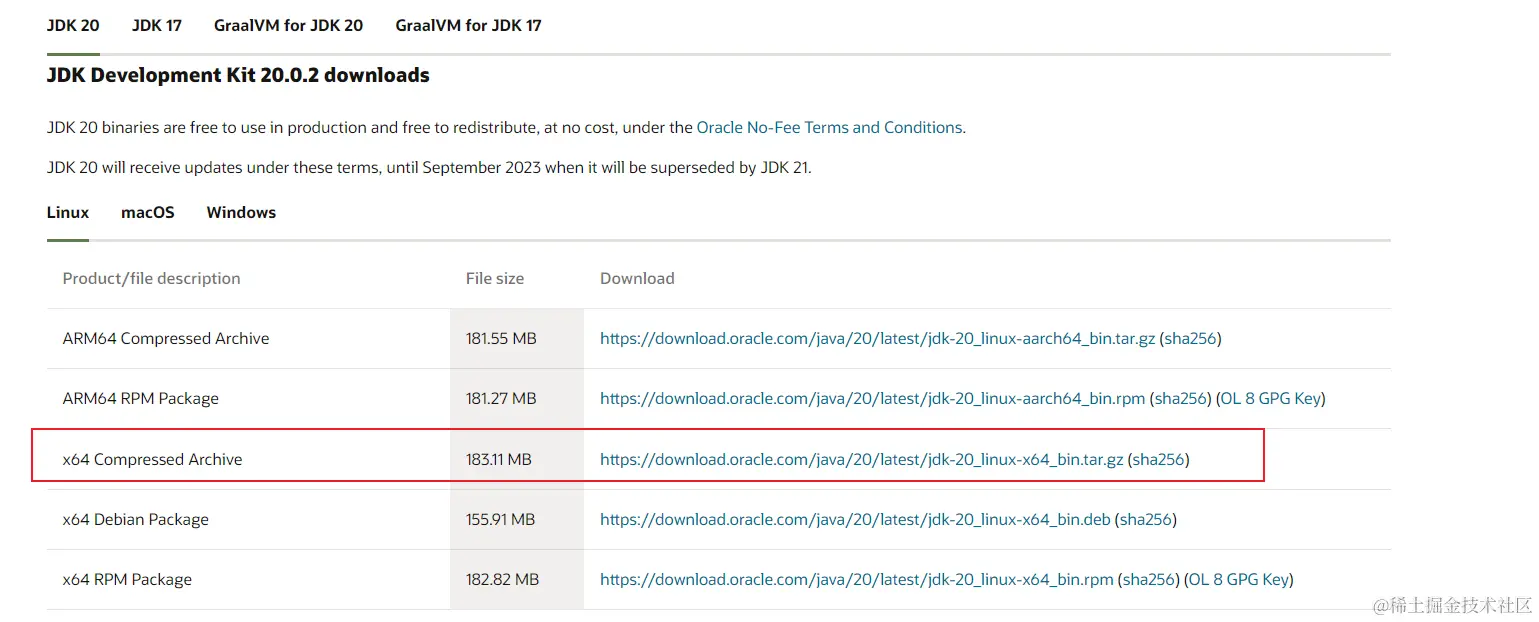Click x64 Debian Package row label
The height and width of the screenshot is (622, 1539).
click(135, 519)
